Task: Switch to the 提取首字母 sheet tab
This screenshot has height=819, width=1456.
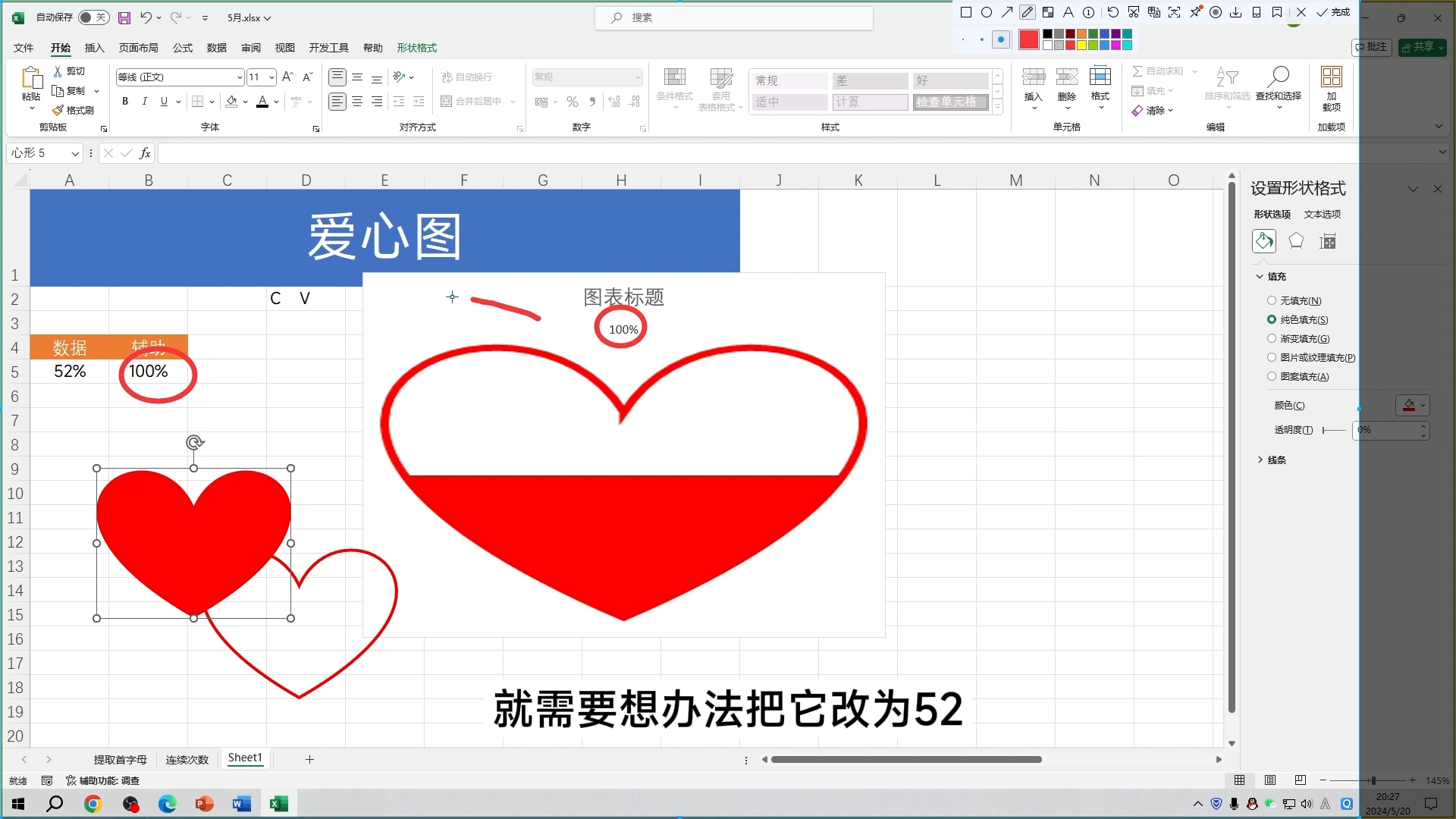Action: pyautogui.click(x=121, y=760)
